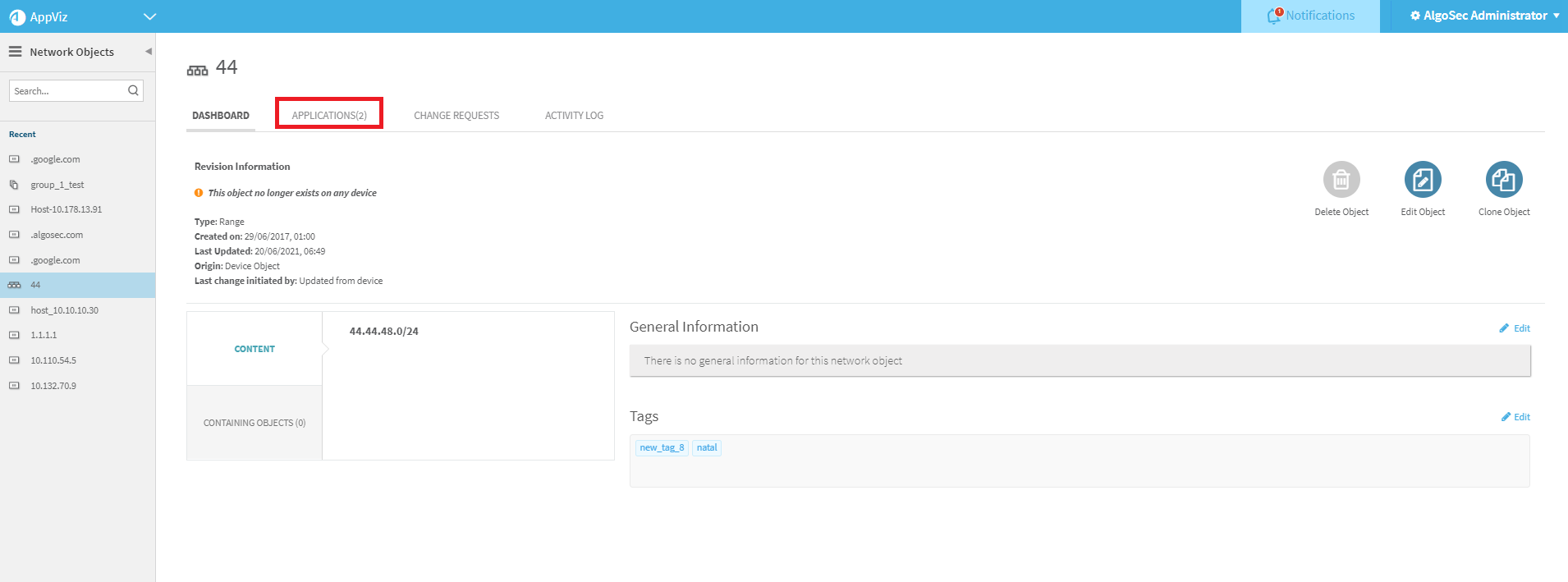Open the AlgoSec Administrator dropdown menu

point(1484,16)
